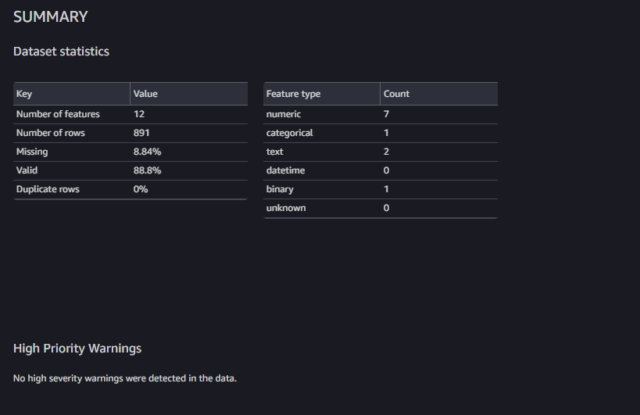
Task: Click the Missing percentage value 8.84%
Action: coord(147,152)
